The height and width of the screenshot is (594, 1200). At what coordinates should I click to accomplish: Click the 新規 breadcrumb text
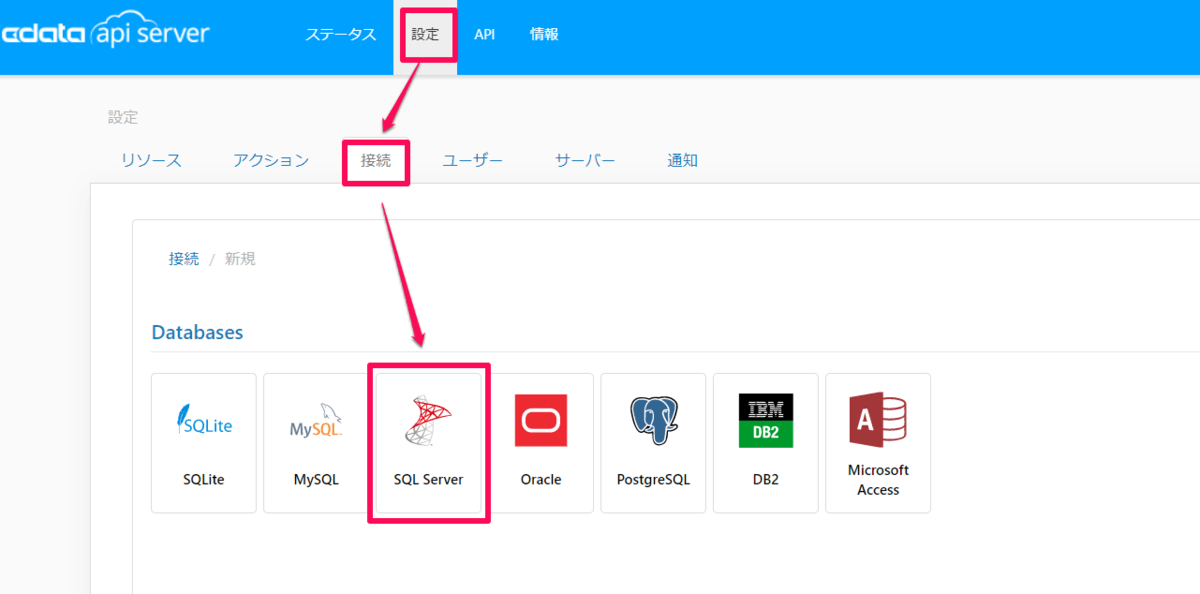point(240,259)
